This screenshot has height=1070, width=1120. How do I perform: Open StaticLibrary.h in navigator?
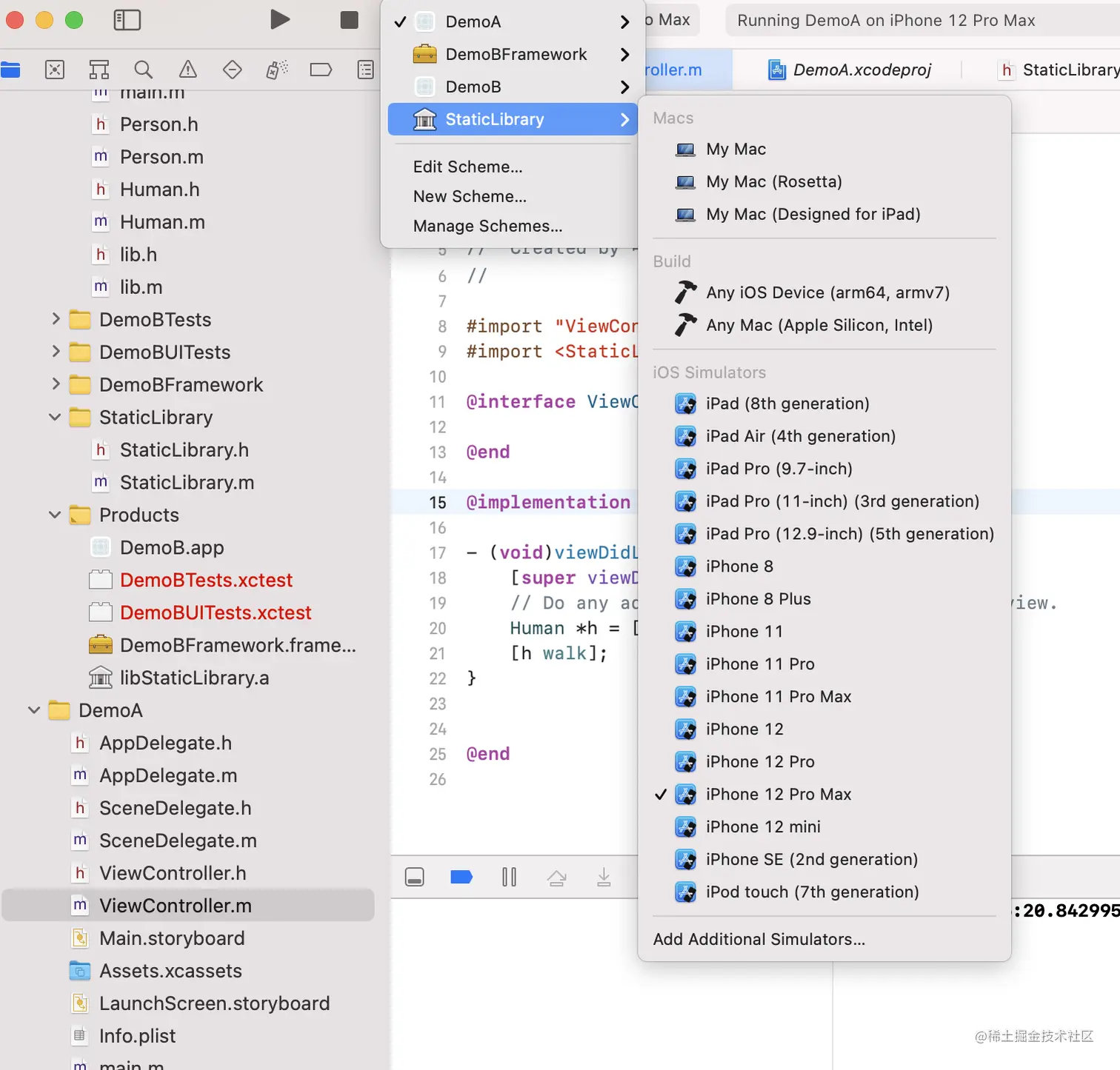coord(185,449)
